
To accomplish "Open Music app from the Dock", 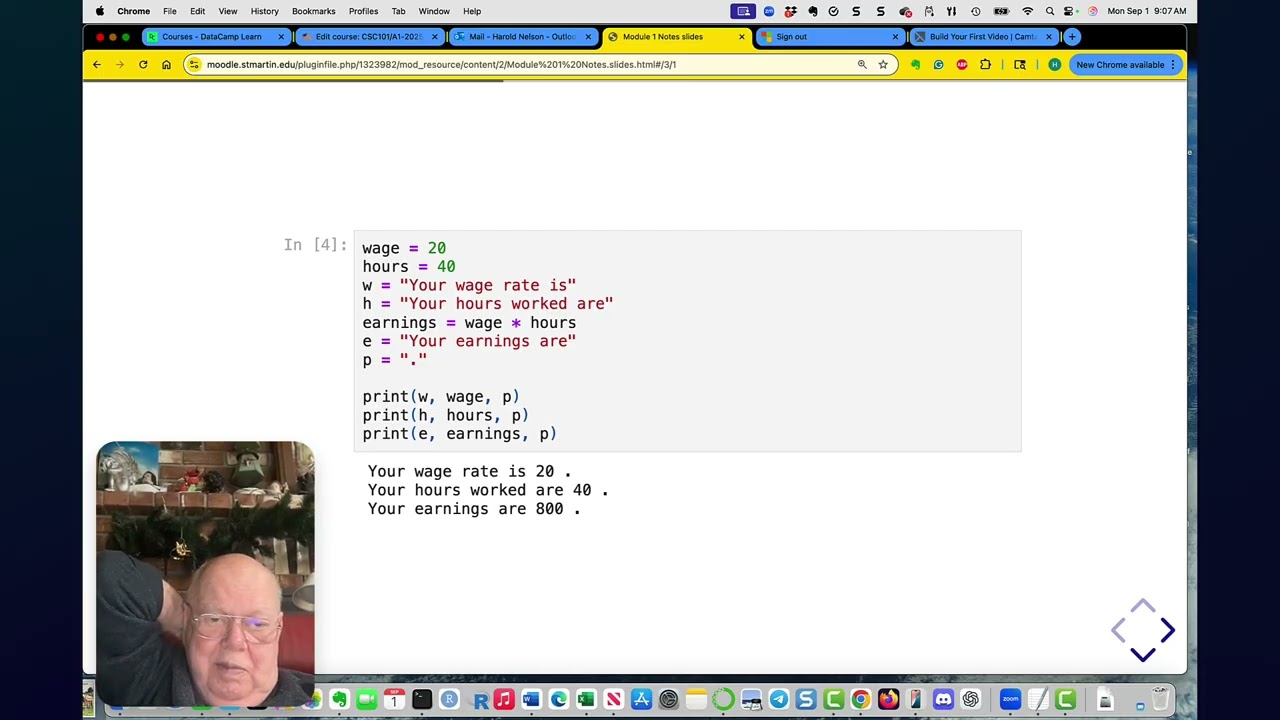I will point(504,700).
